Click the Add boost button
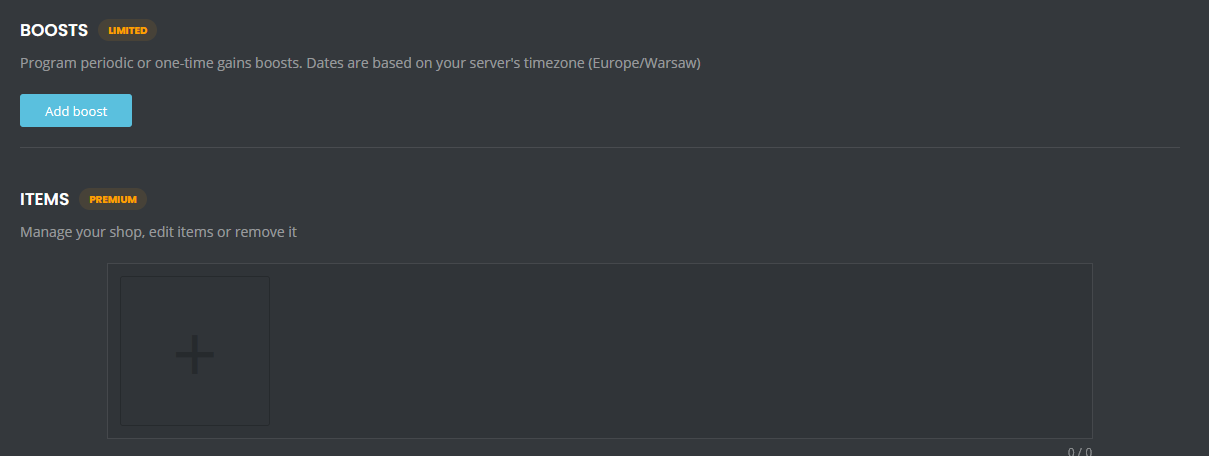The height and width of the screenshot is (456, 1209). (x=76, y=111)
